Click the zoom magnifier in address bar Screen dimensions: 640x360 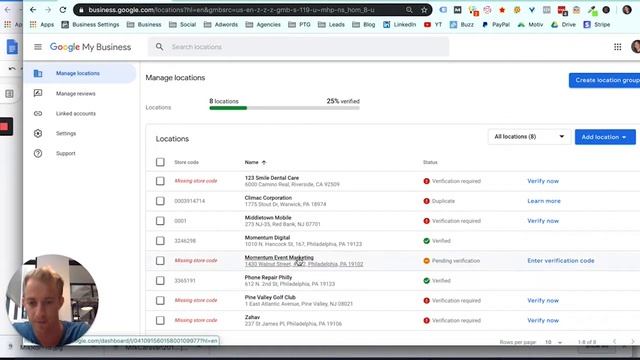point(409,10)
